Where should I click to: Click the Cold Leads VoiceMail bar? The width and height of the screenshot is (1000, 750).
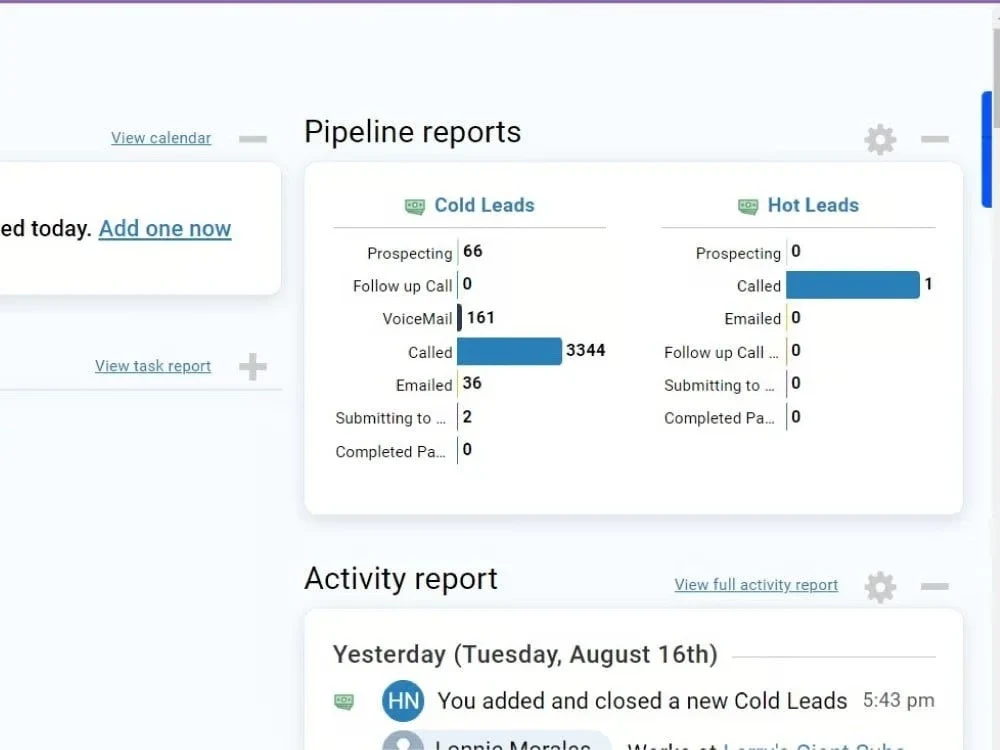pyautogui.click(x=460, y=318)
